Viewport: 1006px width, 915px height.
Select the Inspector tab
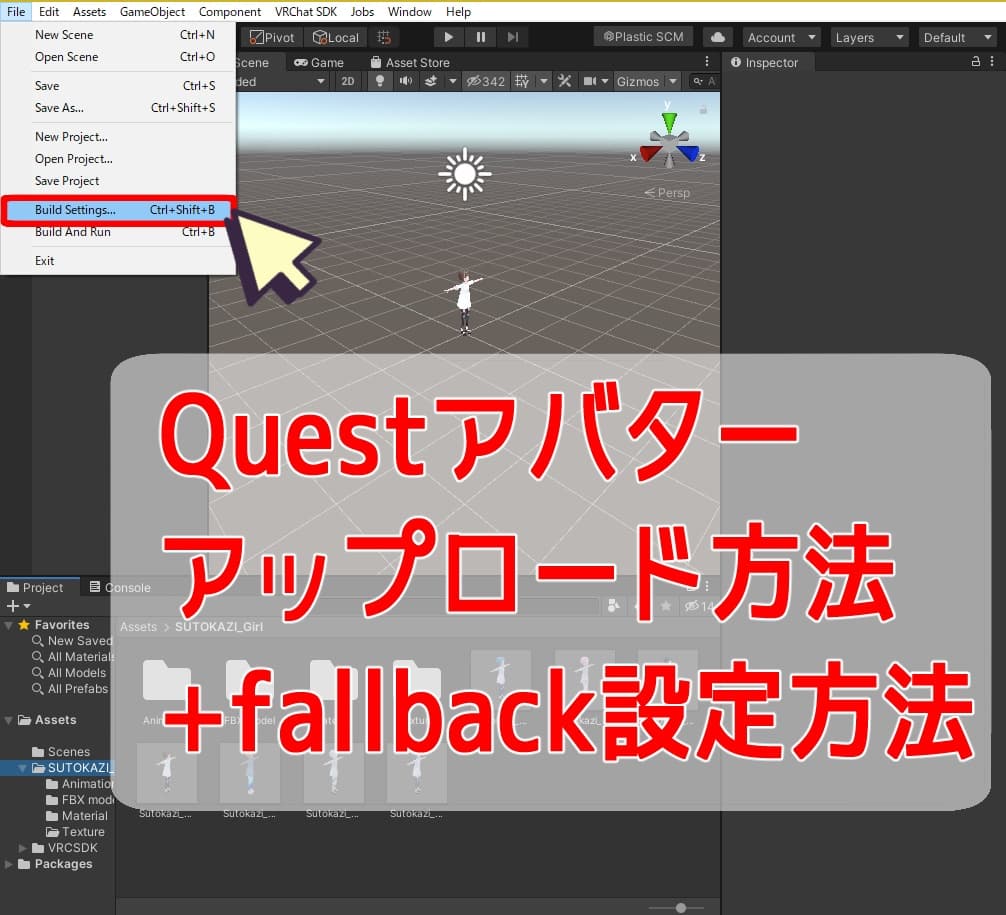(x=764, y=63)
